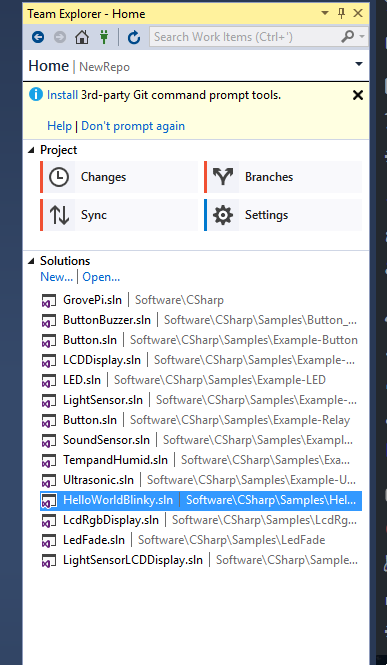Select LedFade.sln solution
The height and width of the screenshot is (665, 387).
pyautogui.click(x=201, y=540)
